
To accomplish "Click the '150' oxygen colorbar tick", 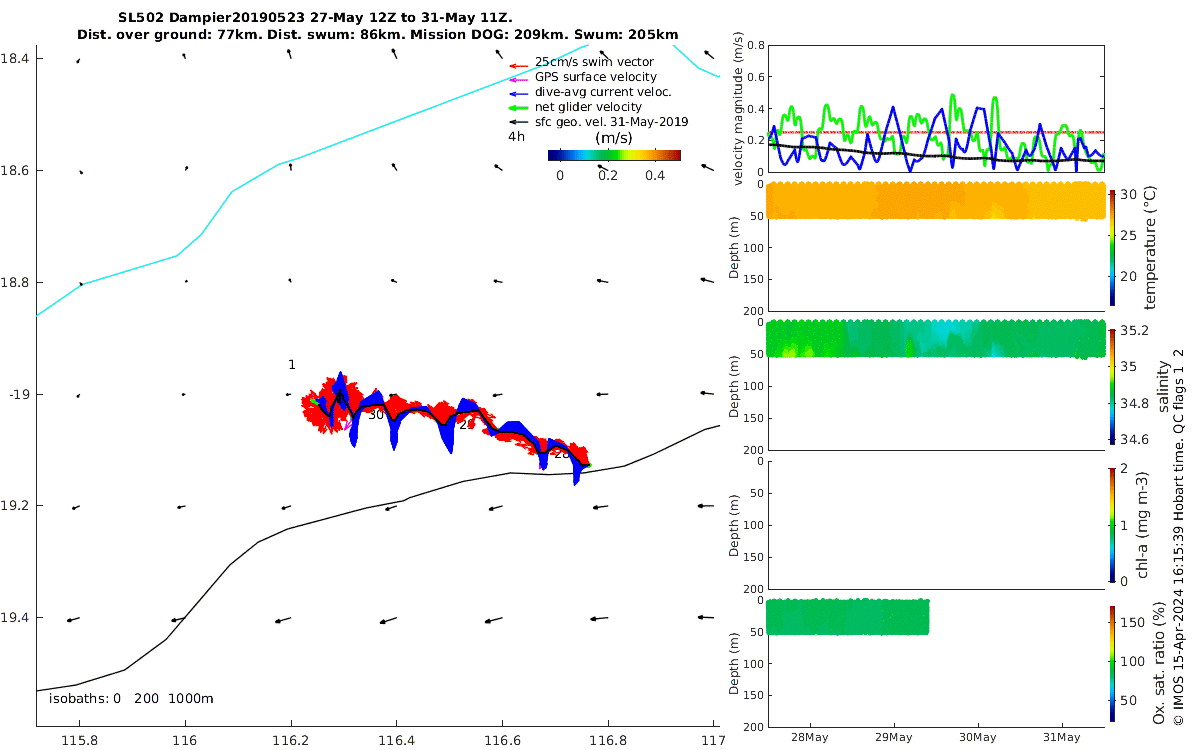I will point(1131,621).
